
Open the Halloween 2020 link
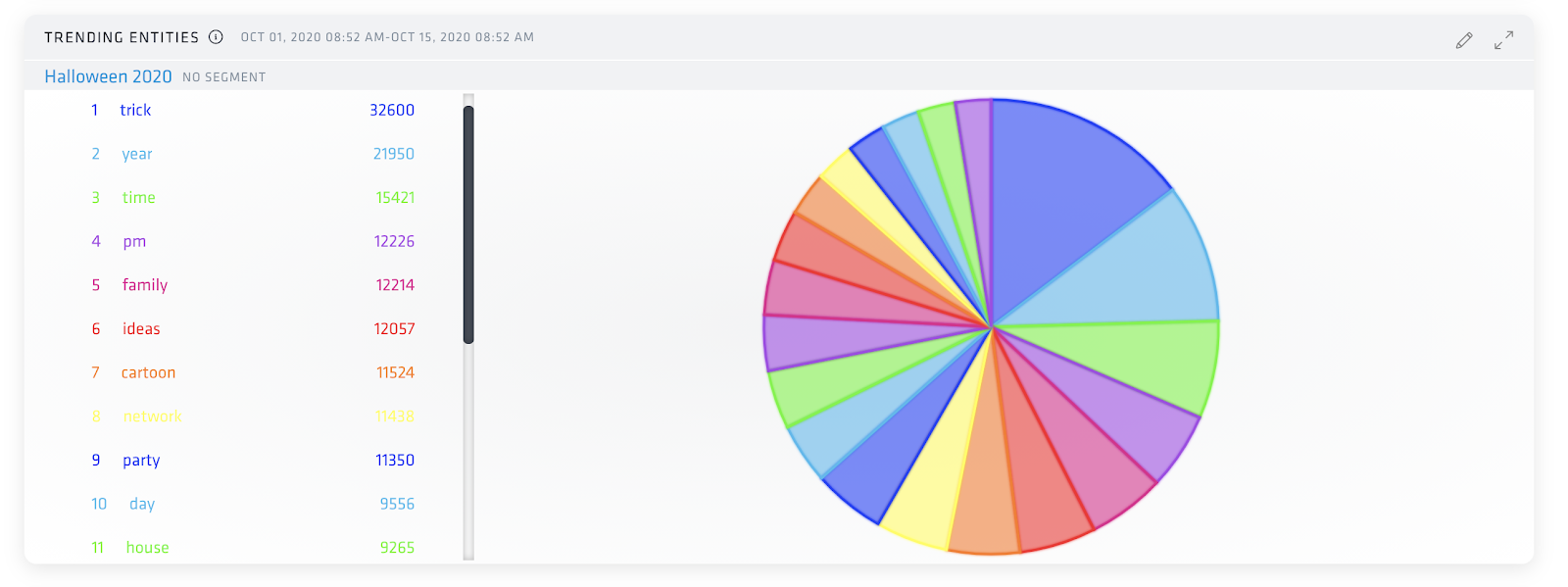point(108,76)
